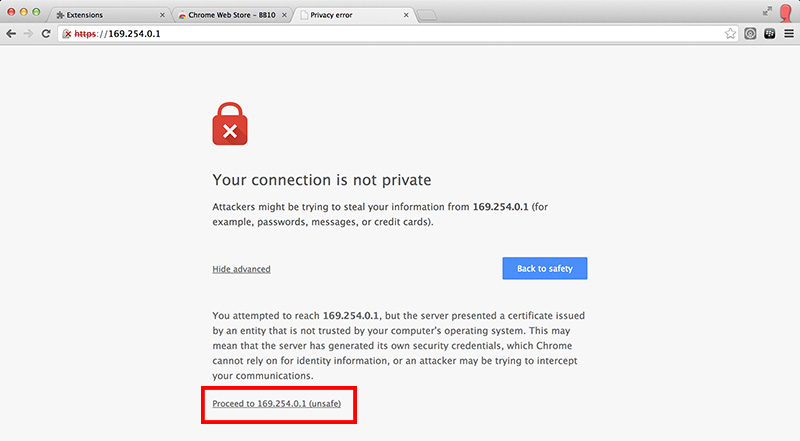The image size is (800, 441).
Task: Reload the page with refresh icon
Action: click(46, 34)
